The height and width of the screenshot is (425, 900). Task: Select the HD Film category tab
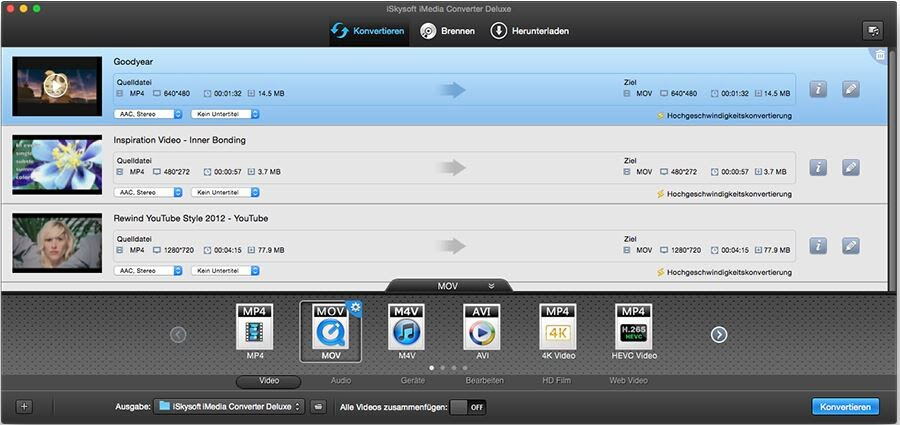click(x=557, y=381)
